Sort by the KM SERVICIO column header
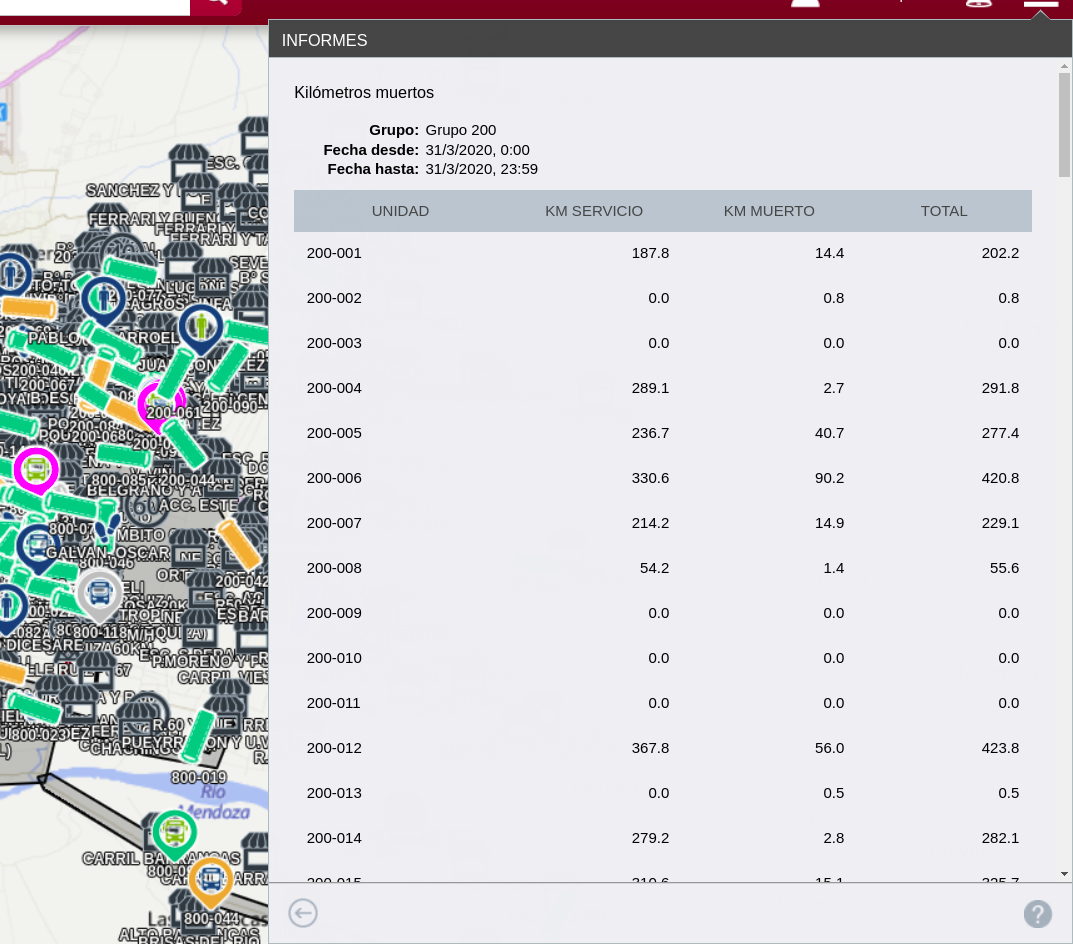This screenshot has height=944, width=1073. tap(593, 211)
